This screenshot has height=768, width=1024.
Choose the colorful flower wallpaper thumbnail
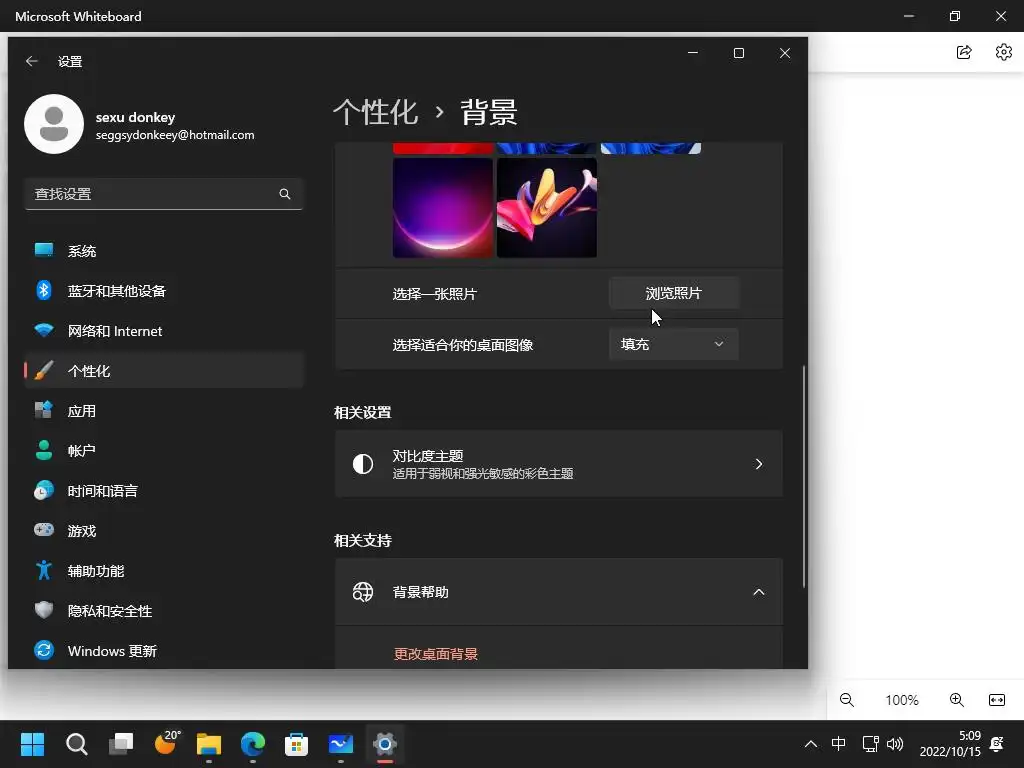[547, 208]
